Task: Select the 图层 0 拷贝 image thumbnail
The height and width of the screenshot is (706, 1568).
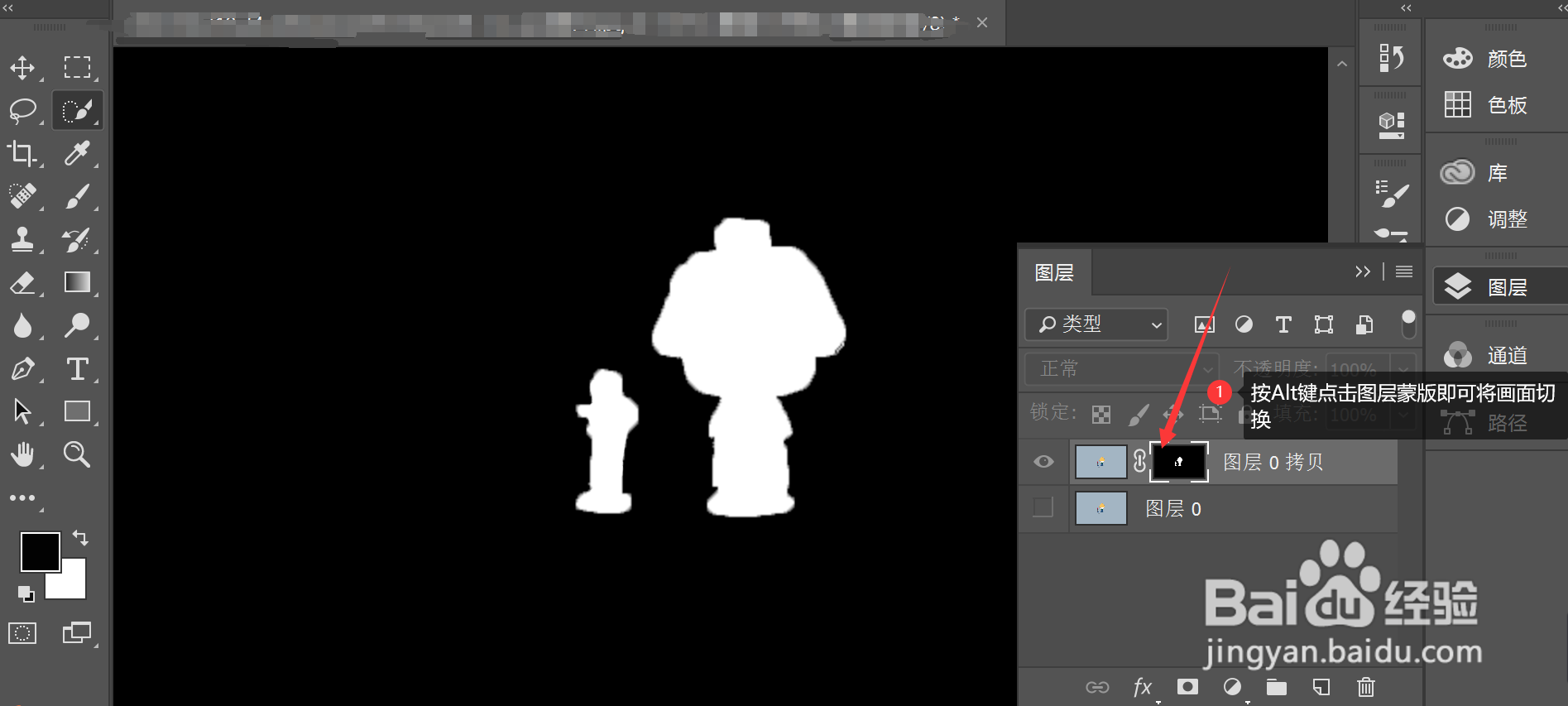Action: click(x=1100, y=462)
